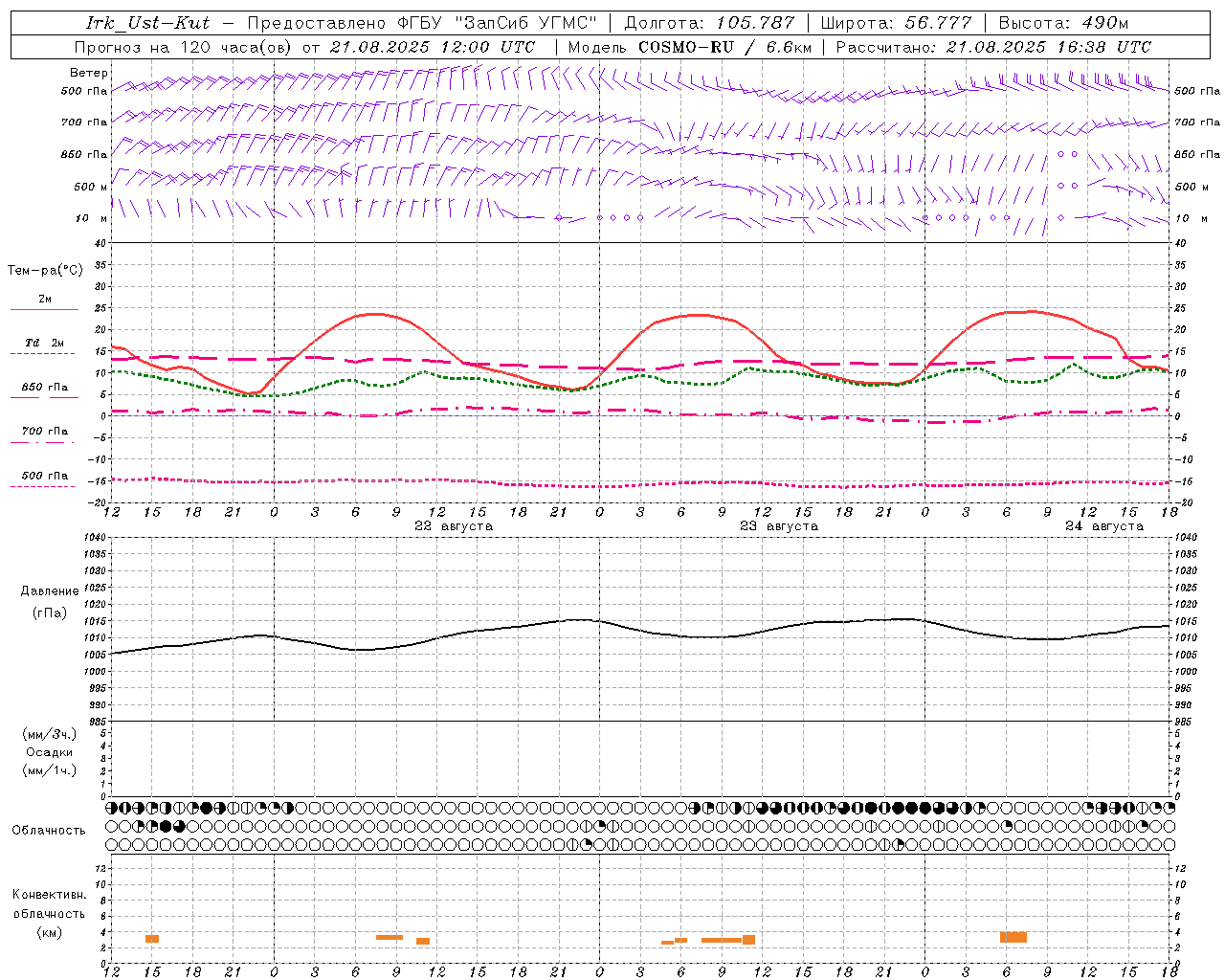The width and height of the screenshot is (1225, 980).
Task: Click the Давление chart label
Action: 50,591
